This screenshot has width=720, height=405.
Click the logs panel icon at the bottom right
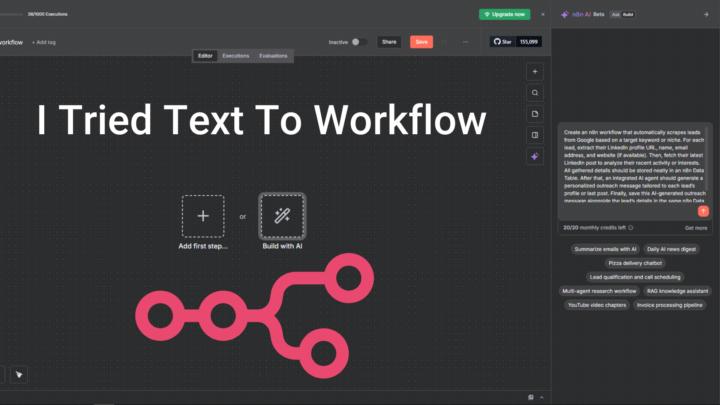(x=531, y=397)
